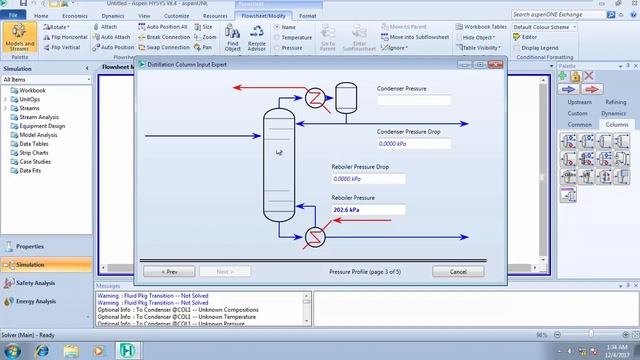
Task: Open the Hide Object dropdown
Action: click(476, 37)
